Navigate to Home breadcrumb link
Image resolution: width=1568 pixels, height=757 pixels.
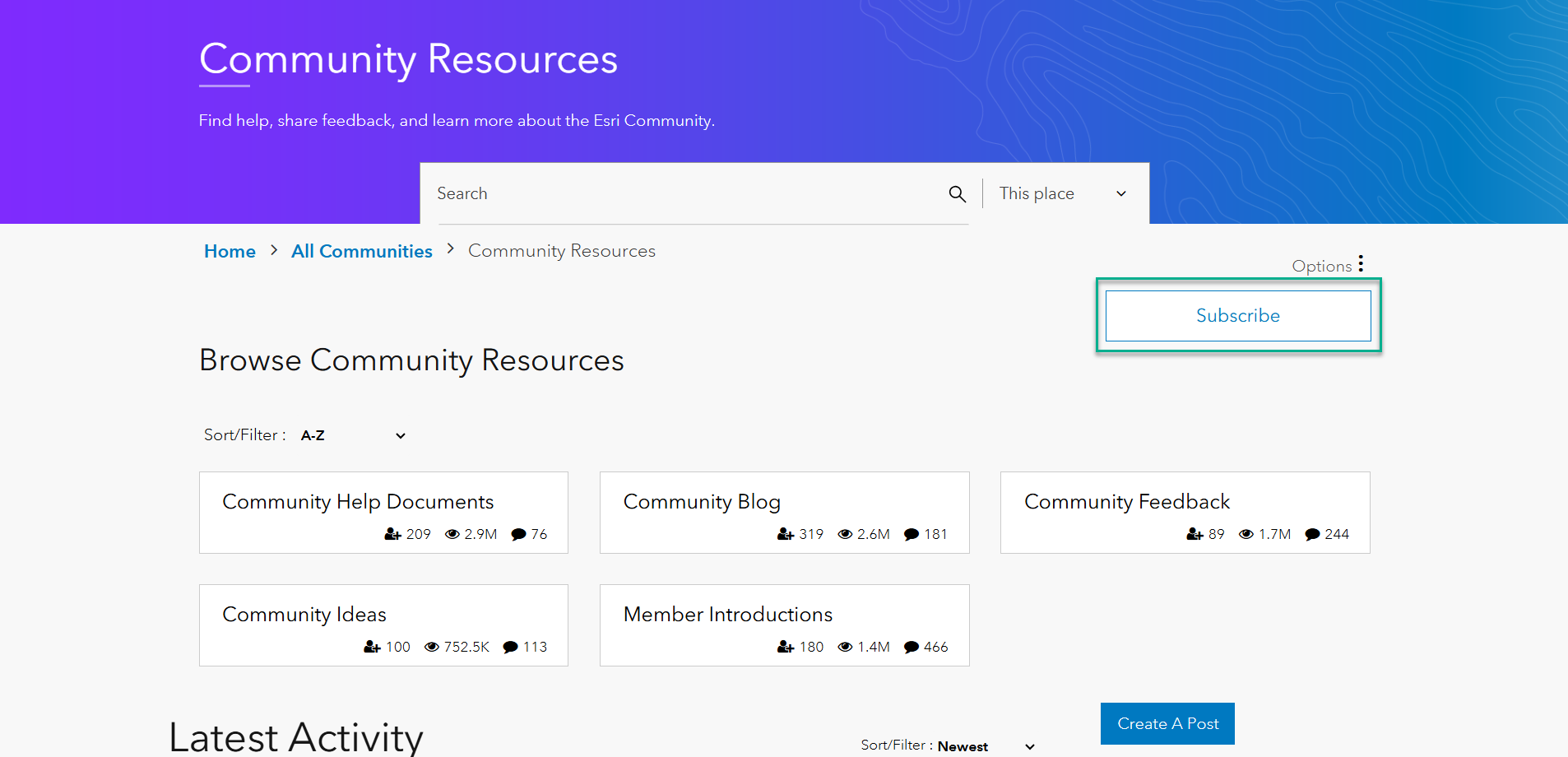[x=230, y=251]
